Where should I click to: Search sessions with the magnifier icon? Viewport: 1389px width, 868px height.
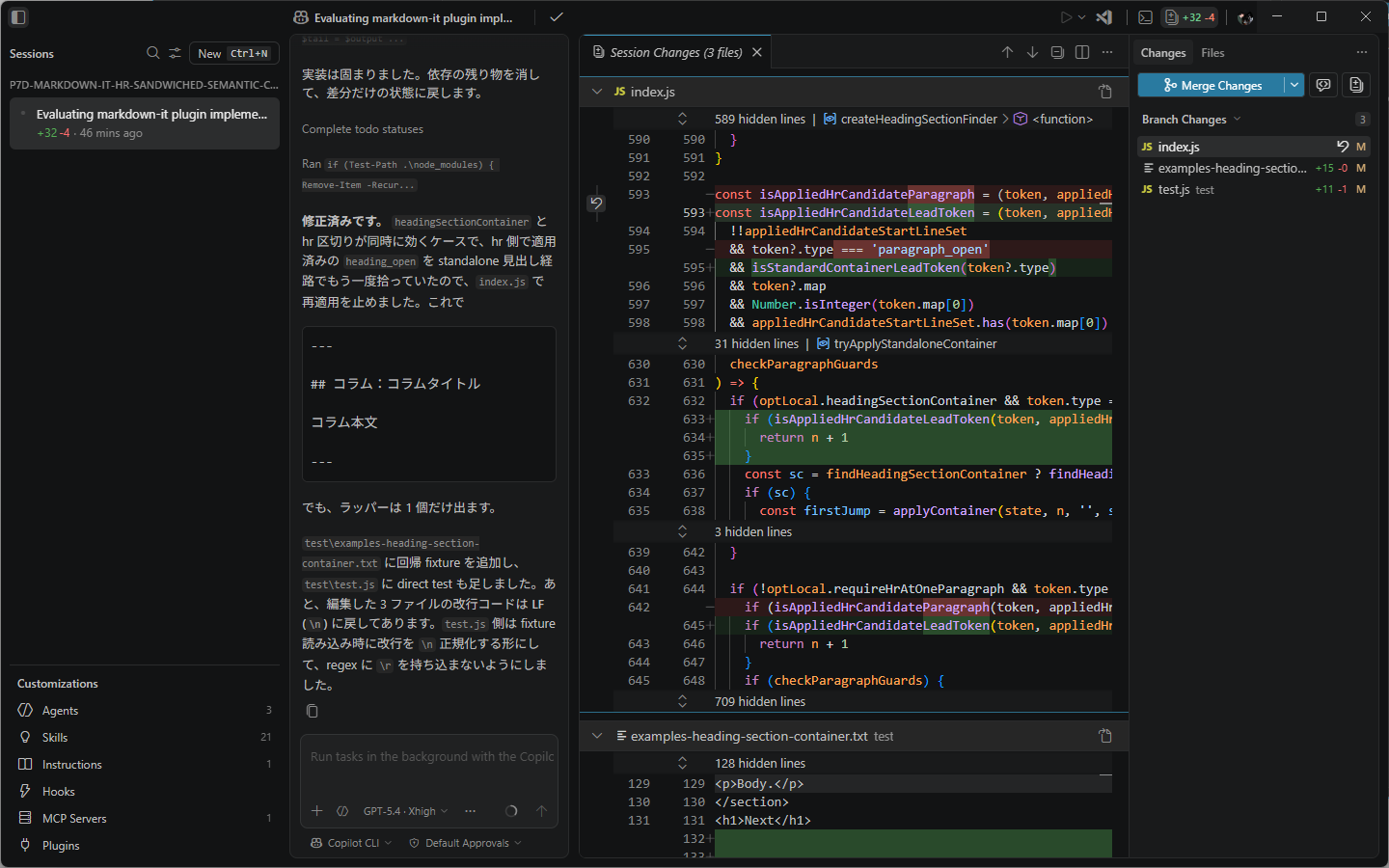pyautogui.click(x=152, y=53)
